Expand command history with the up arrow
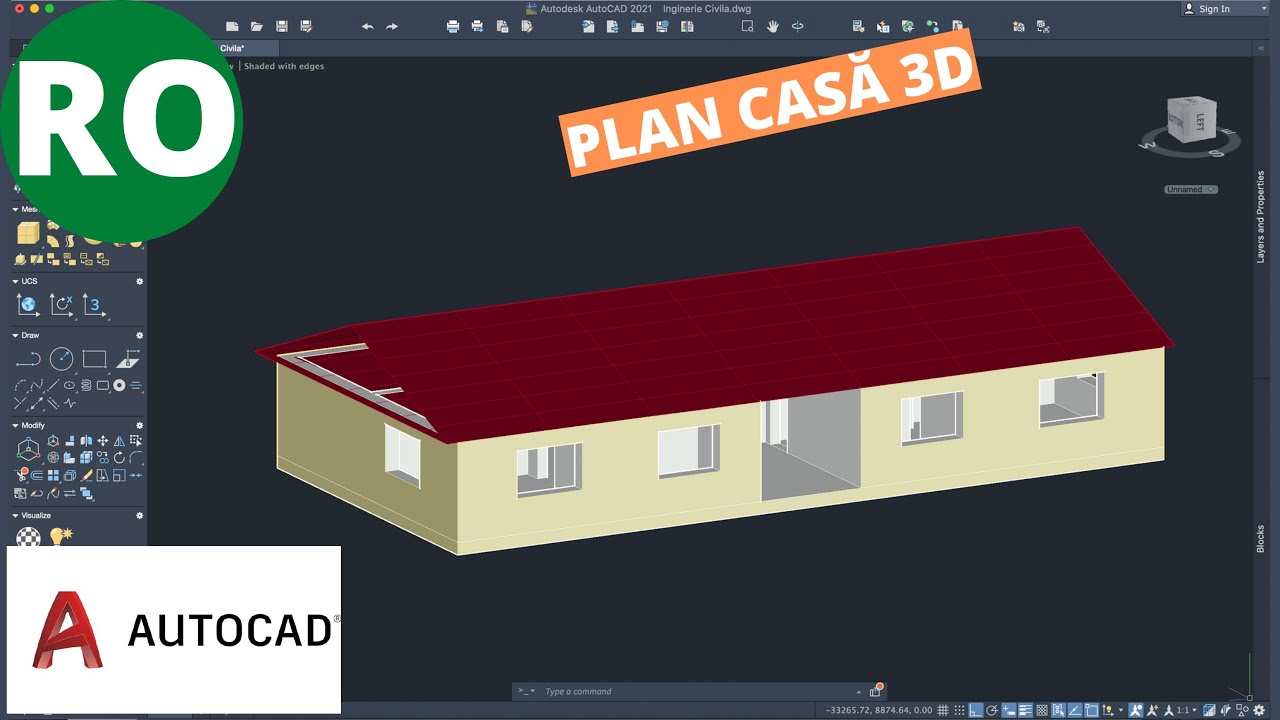 pos(858,691)
